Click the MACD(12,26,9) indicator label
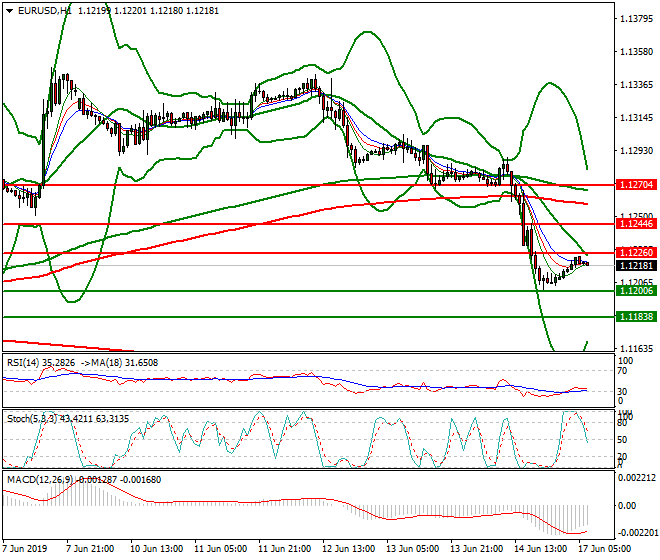This screenshot has height=560, width=660. click(37, 479)
